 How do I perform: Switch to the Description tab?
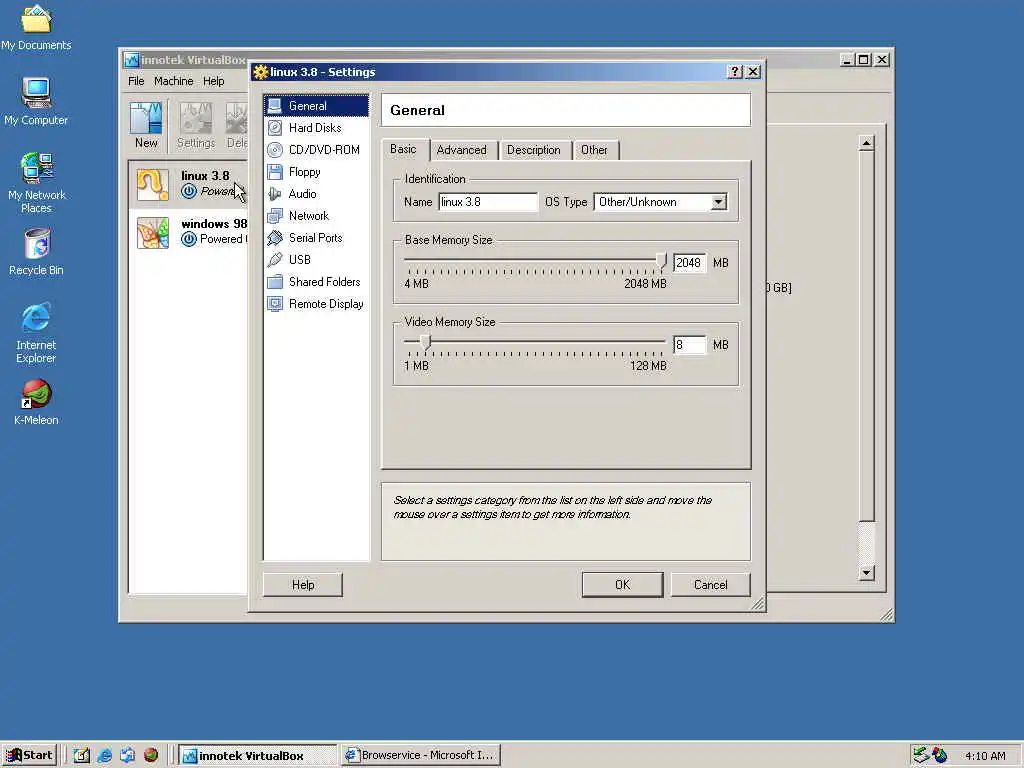coord(534,150)
